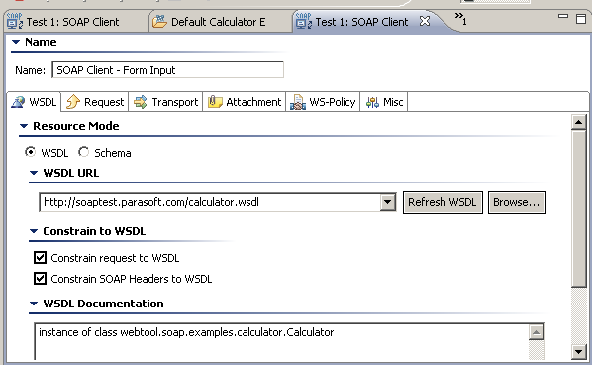Open the WSDL URL dropdown arrow

point(387,202)
